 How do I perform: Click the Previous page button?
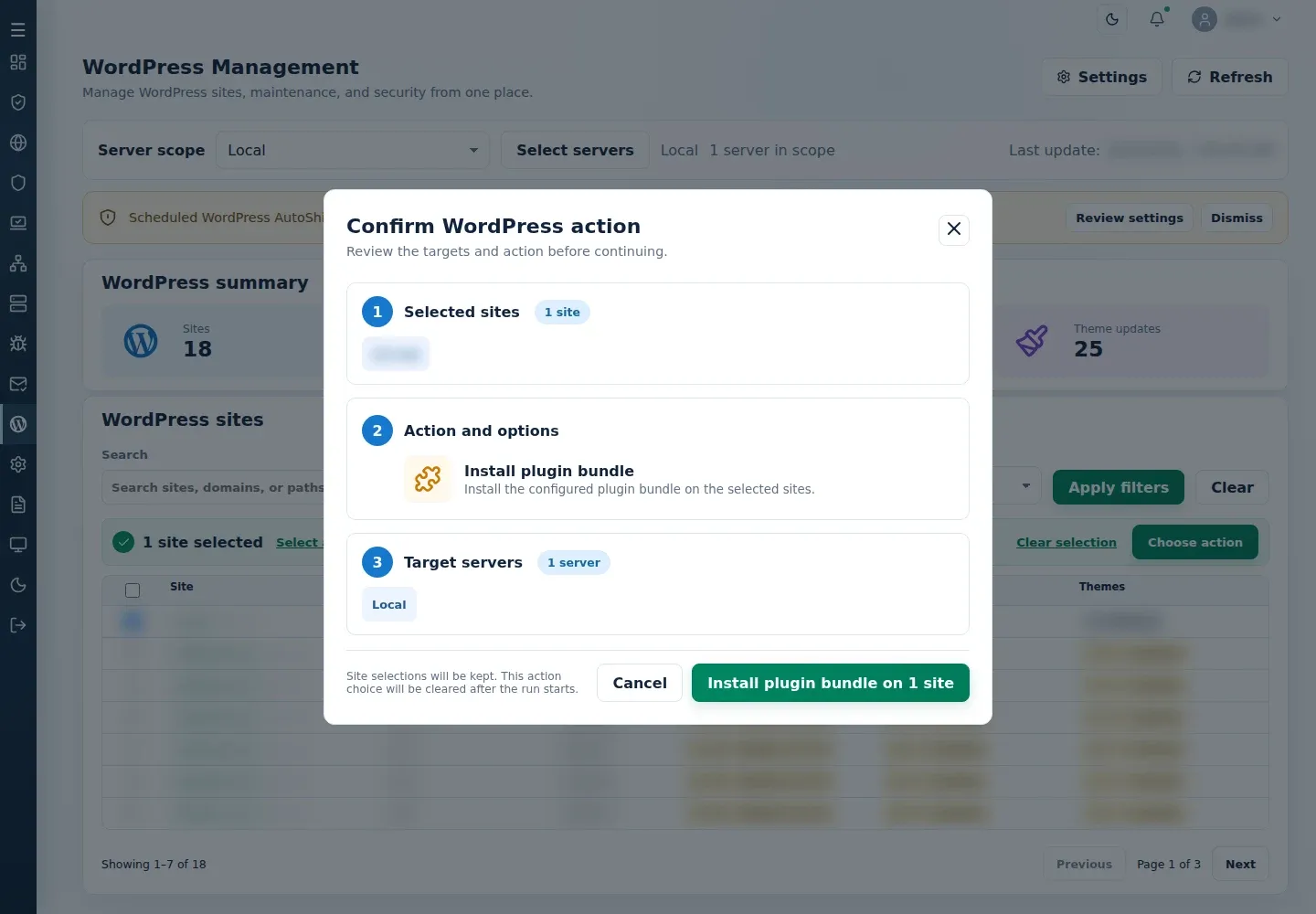coord(1084,864)
